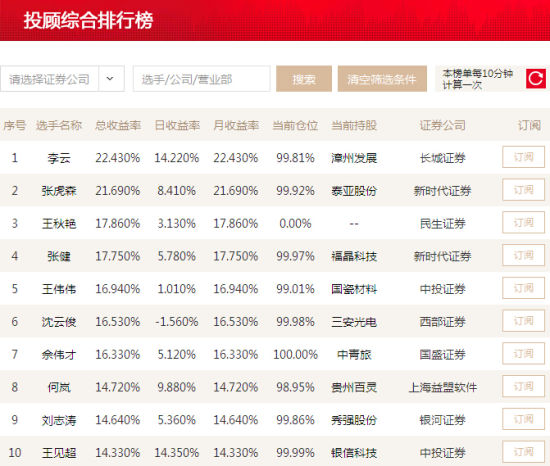Click daily return 14.350% cell
Screen dimensions: 550x466
click(177, 453)
